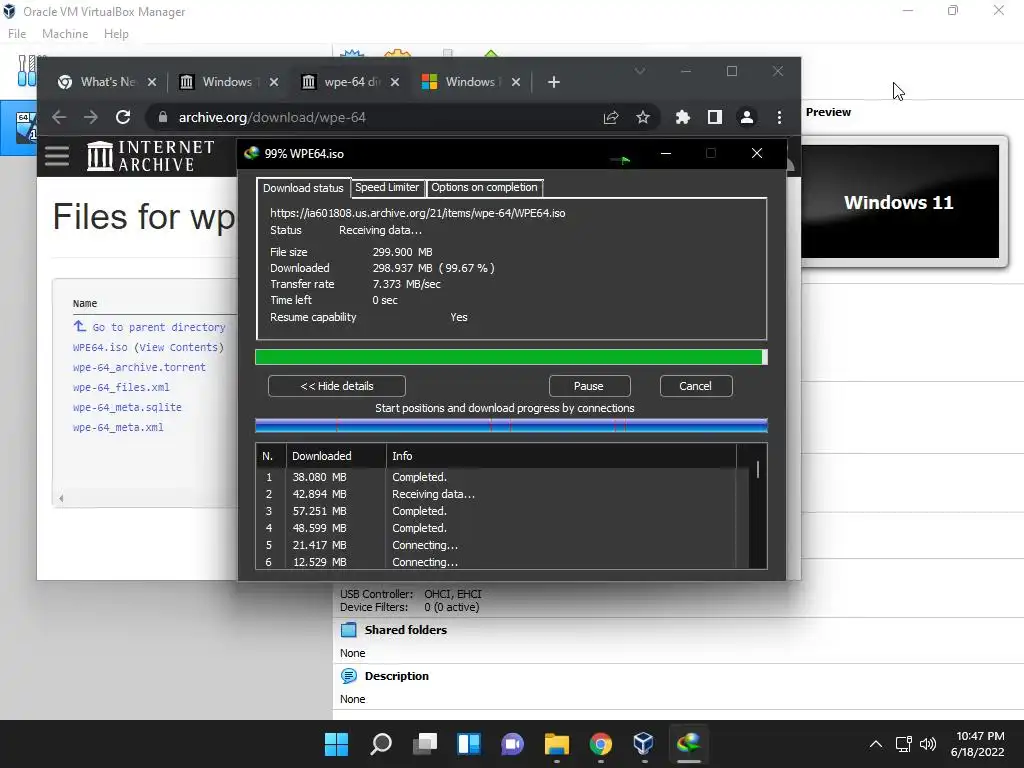The image size is (1024, 768).
Task: Click the Name column header in file listing
Action: coord(85,304)
